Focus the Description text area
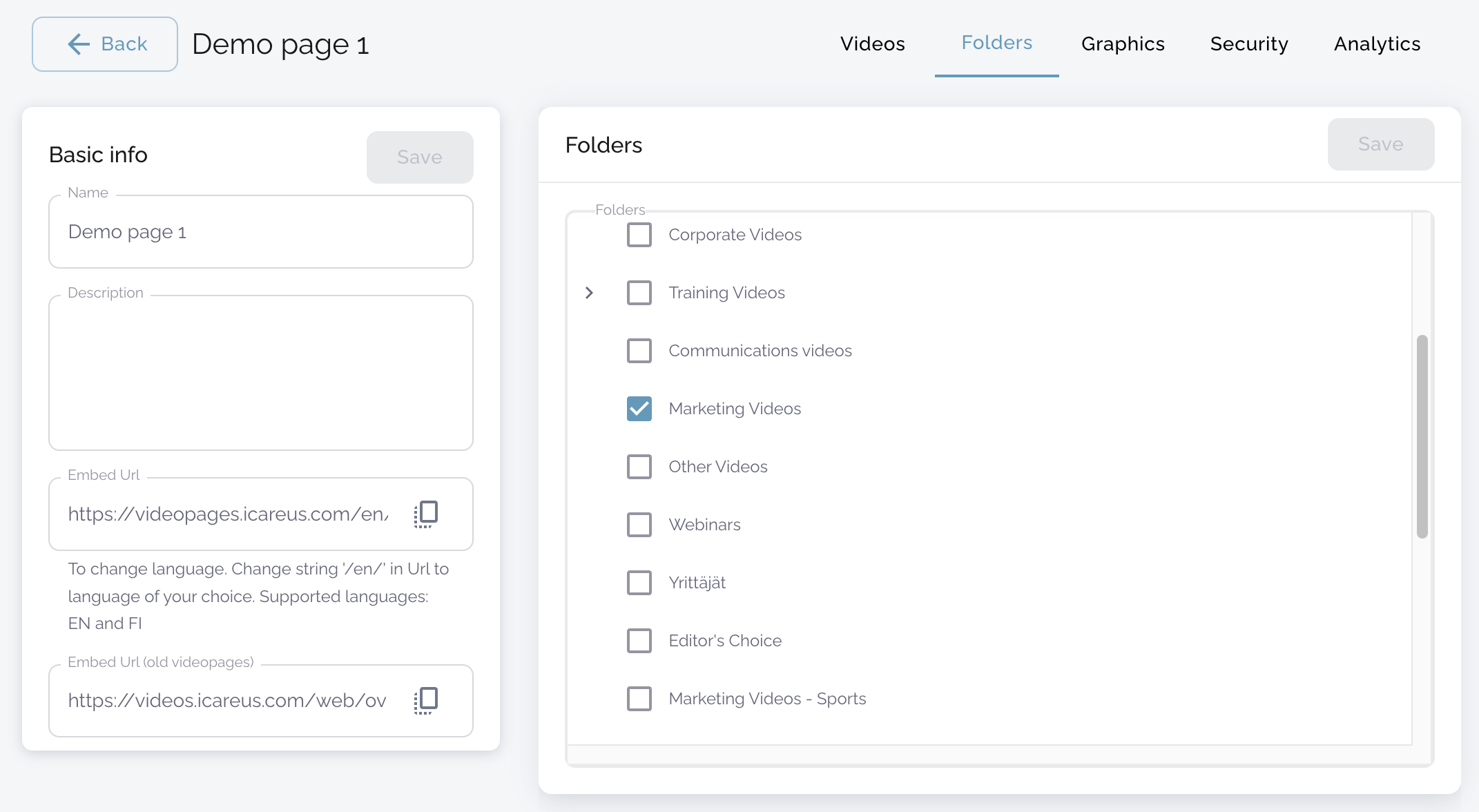Viewport: 1479px width, 812px height. (x=260, y=373)
